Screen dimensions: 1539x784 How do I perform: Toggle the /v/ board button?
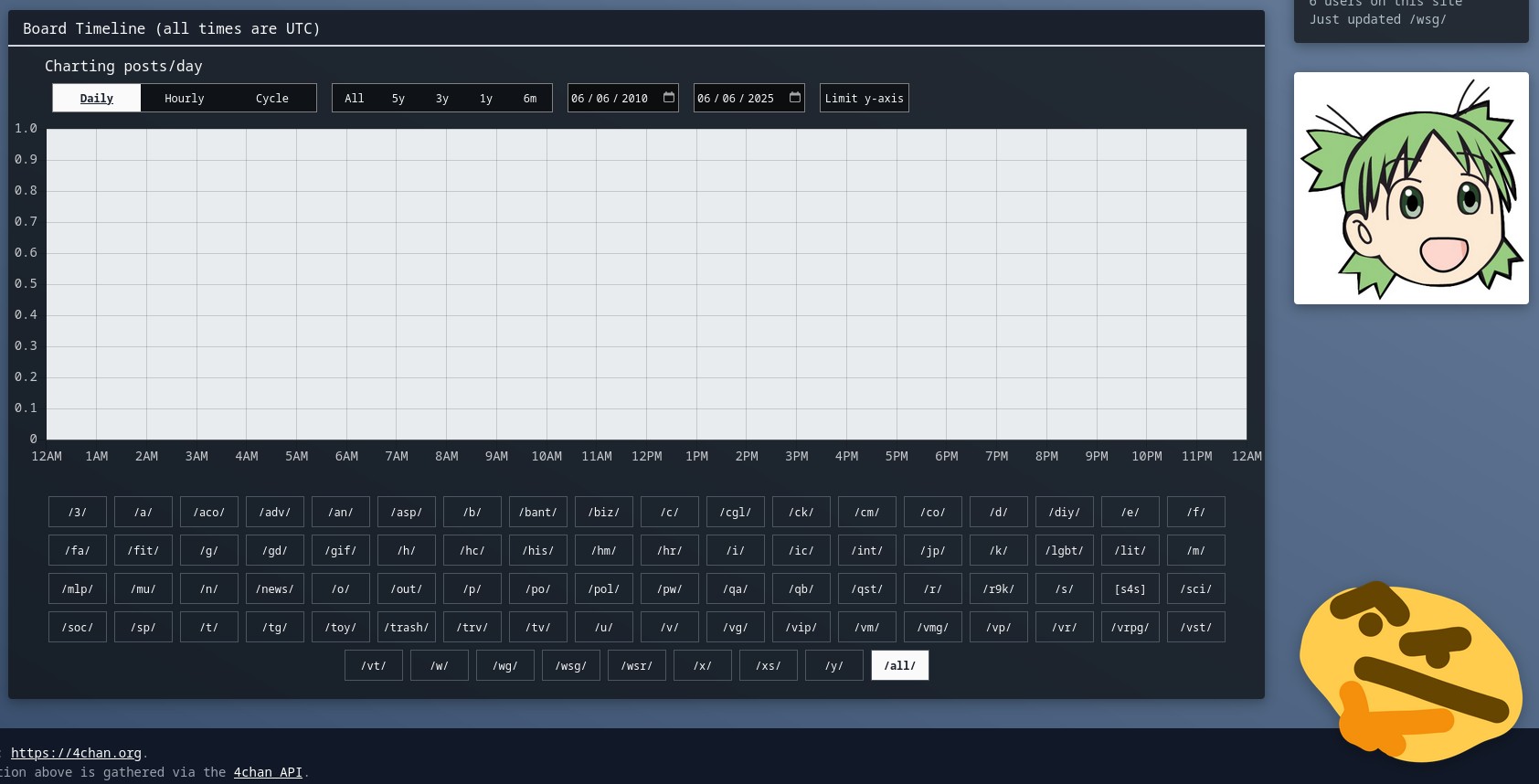[670, 627]
